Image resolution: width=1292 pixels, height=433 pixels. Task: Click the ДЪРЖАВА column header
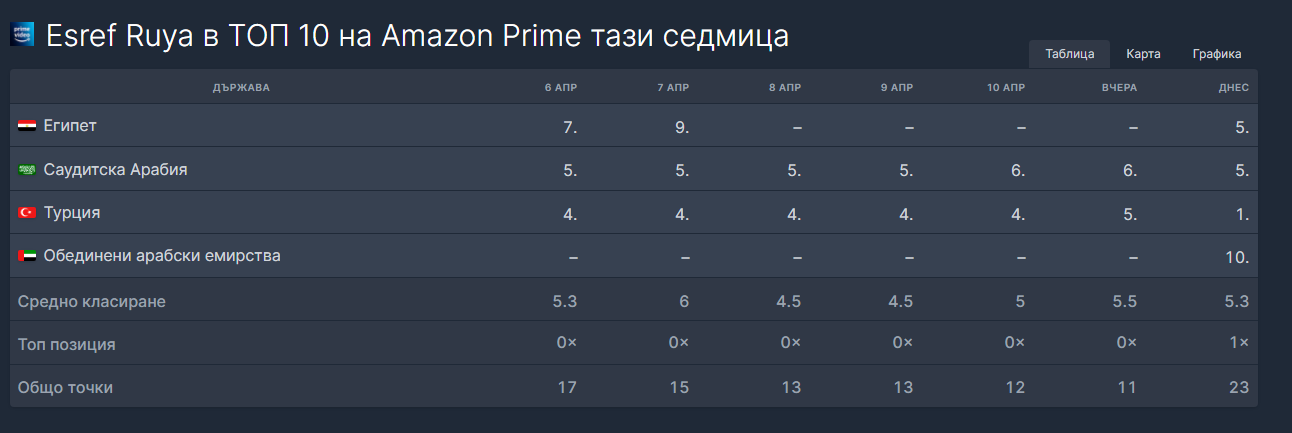[x=241, y=88]
